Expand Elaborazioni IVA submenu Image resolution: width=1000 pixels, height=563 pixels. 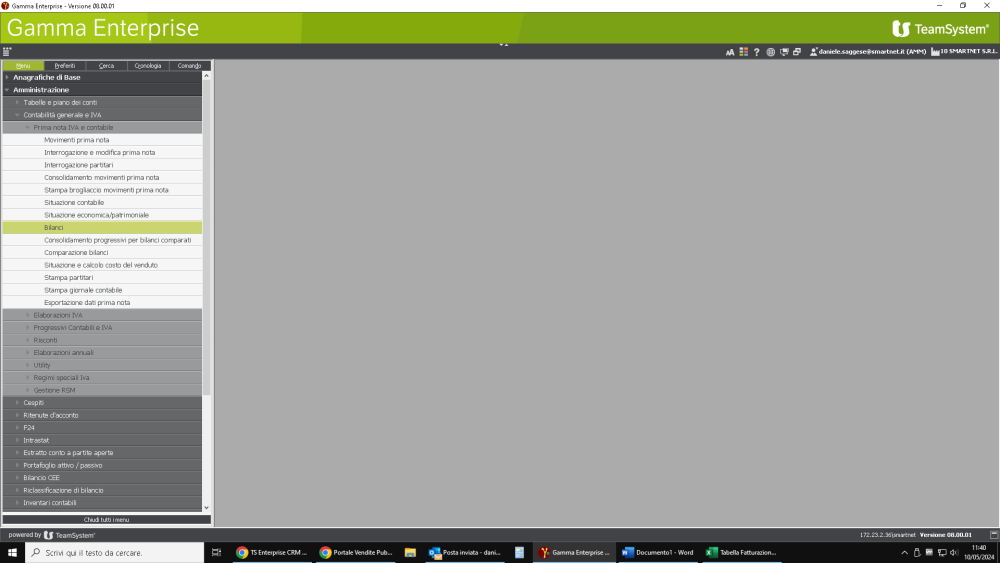pyautogui.click(x=102, y=315)
